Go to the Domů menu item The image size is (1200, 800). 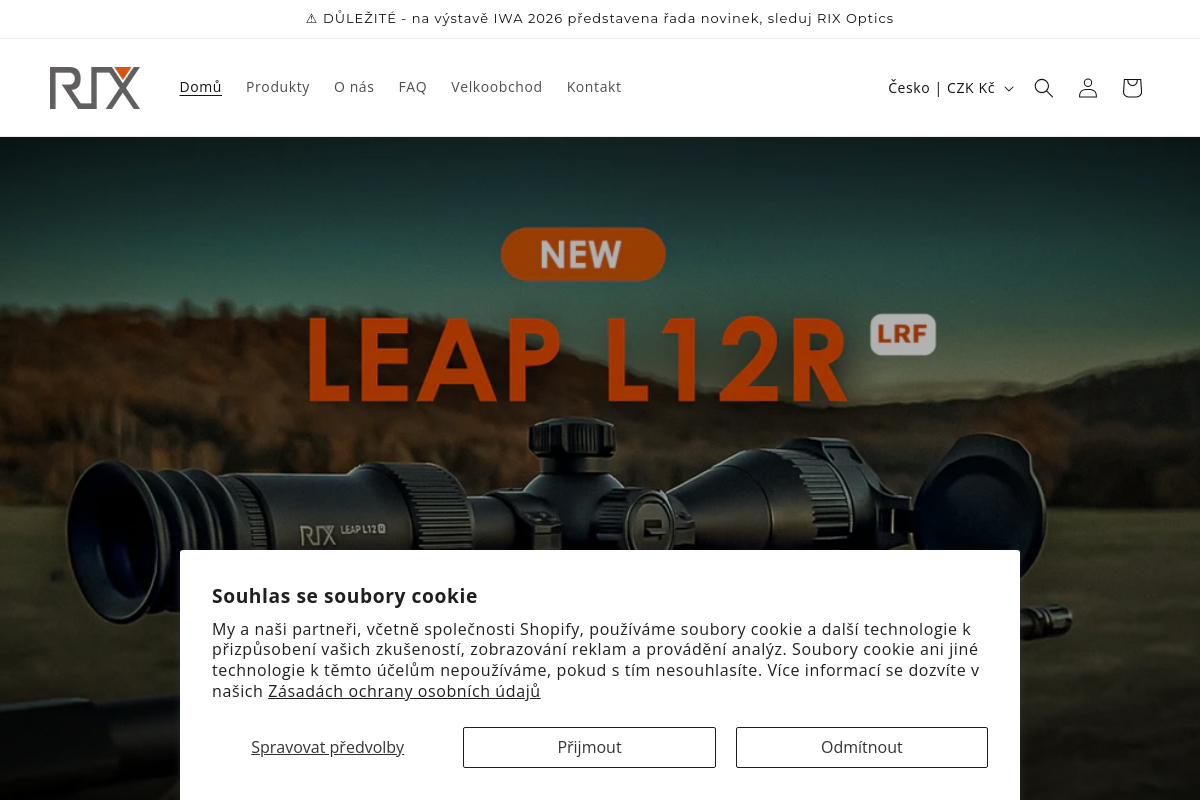pos(200,87)
